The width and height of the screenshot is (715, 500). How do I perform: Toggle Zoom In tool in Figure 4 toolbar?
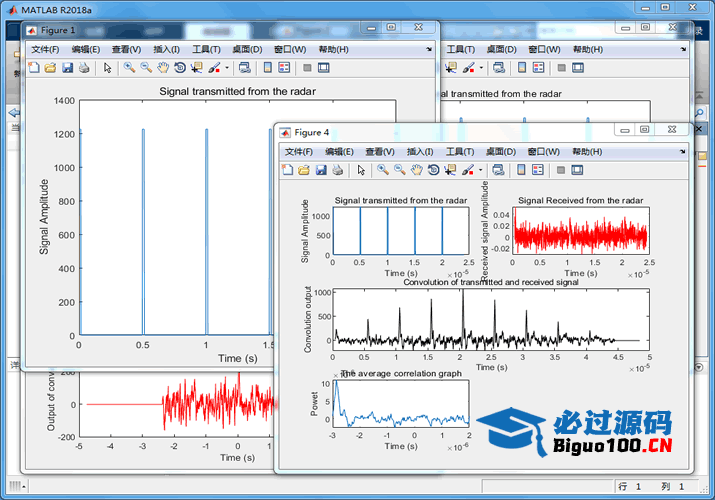(382, 171)
